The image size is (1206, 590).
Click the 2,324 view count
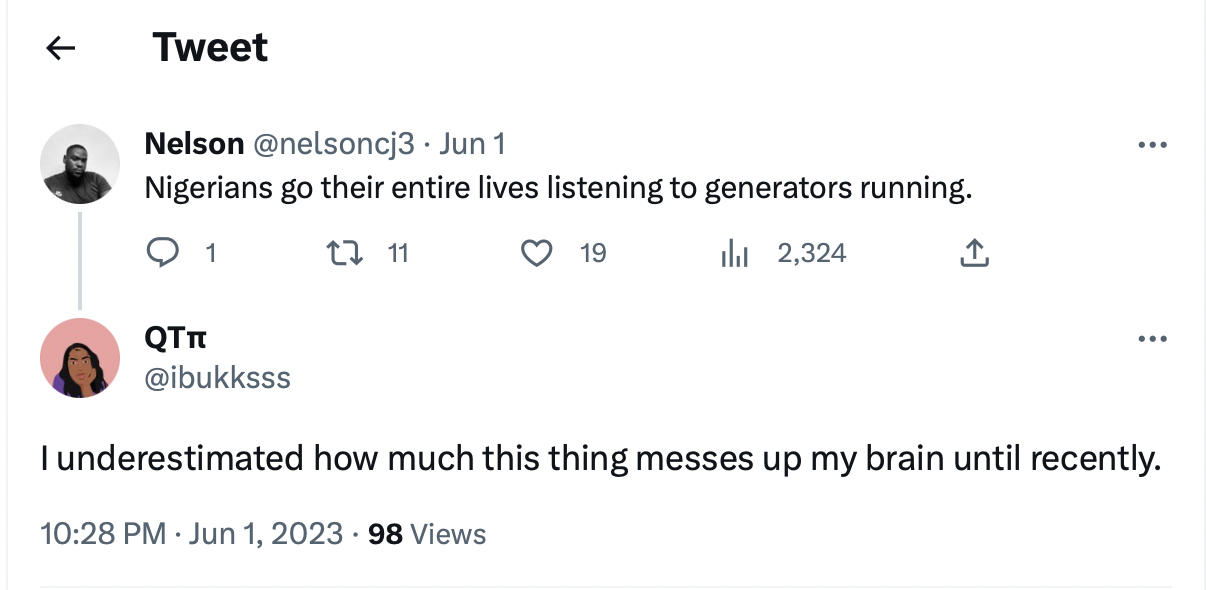[x=811, y=254]
